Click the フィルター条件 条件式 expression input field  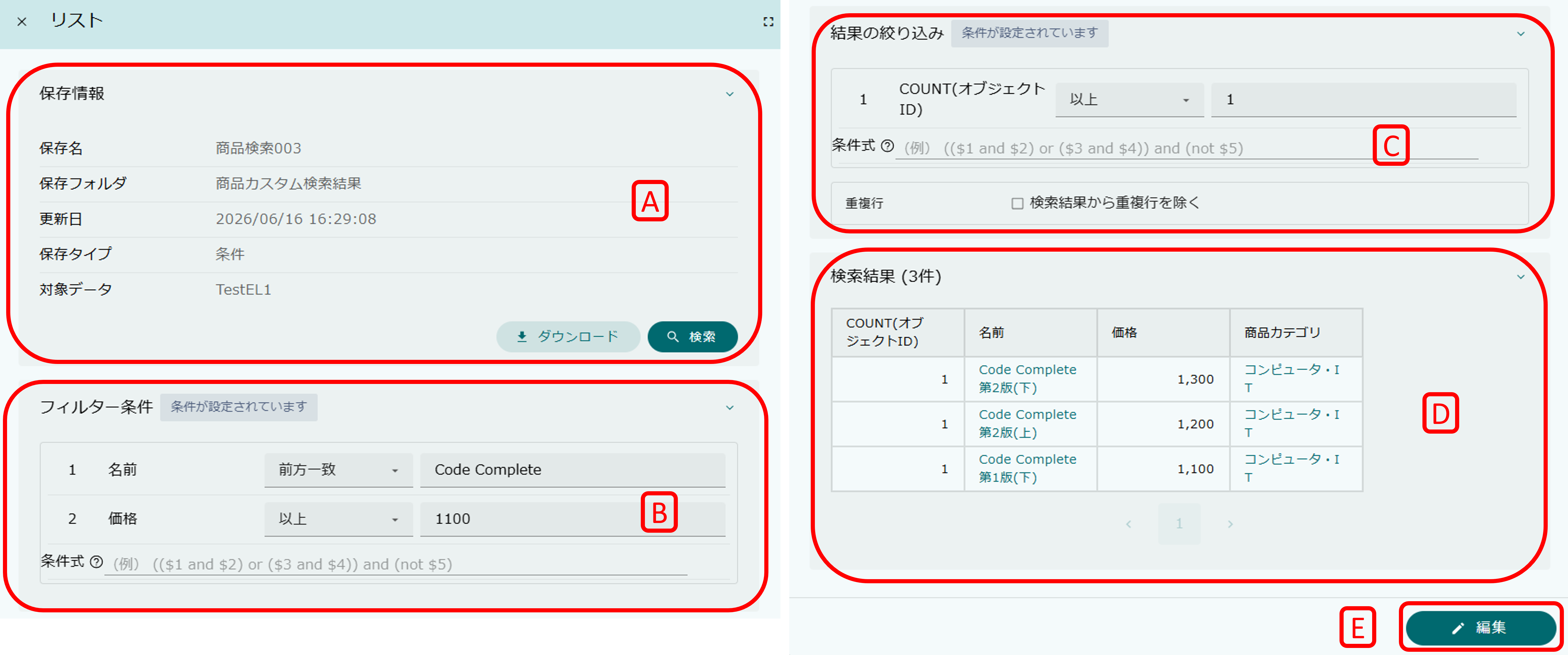coord(396,564)
